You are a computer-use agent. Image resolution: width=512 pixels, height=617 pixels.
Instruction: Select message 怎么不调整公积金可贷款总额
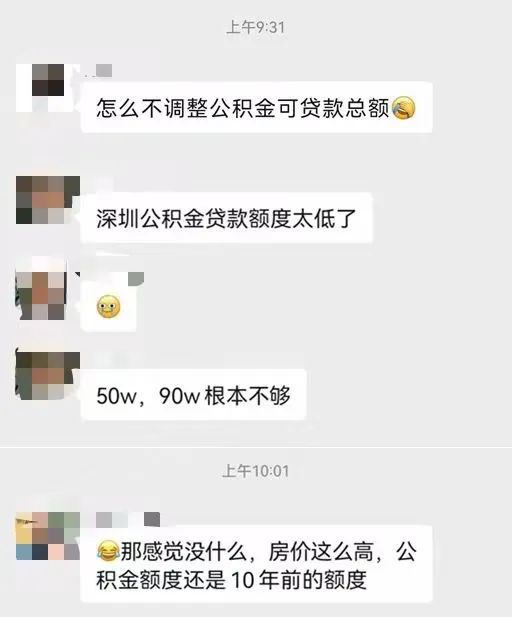click(257, 107)
